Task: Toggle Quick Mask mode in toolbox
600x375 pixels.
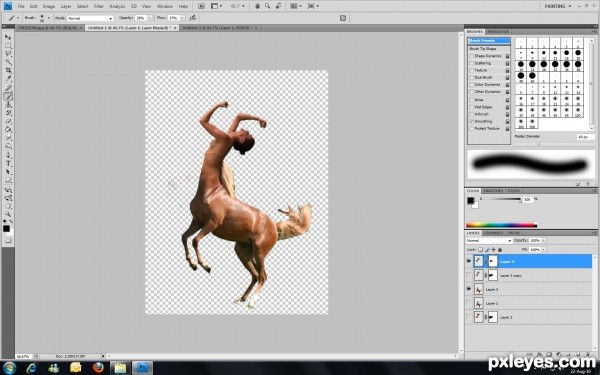Action: 8,240
